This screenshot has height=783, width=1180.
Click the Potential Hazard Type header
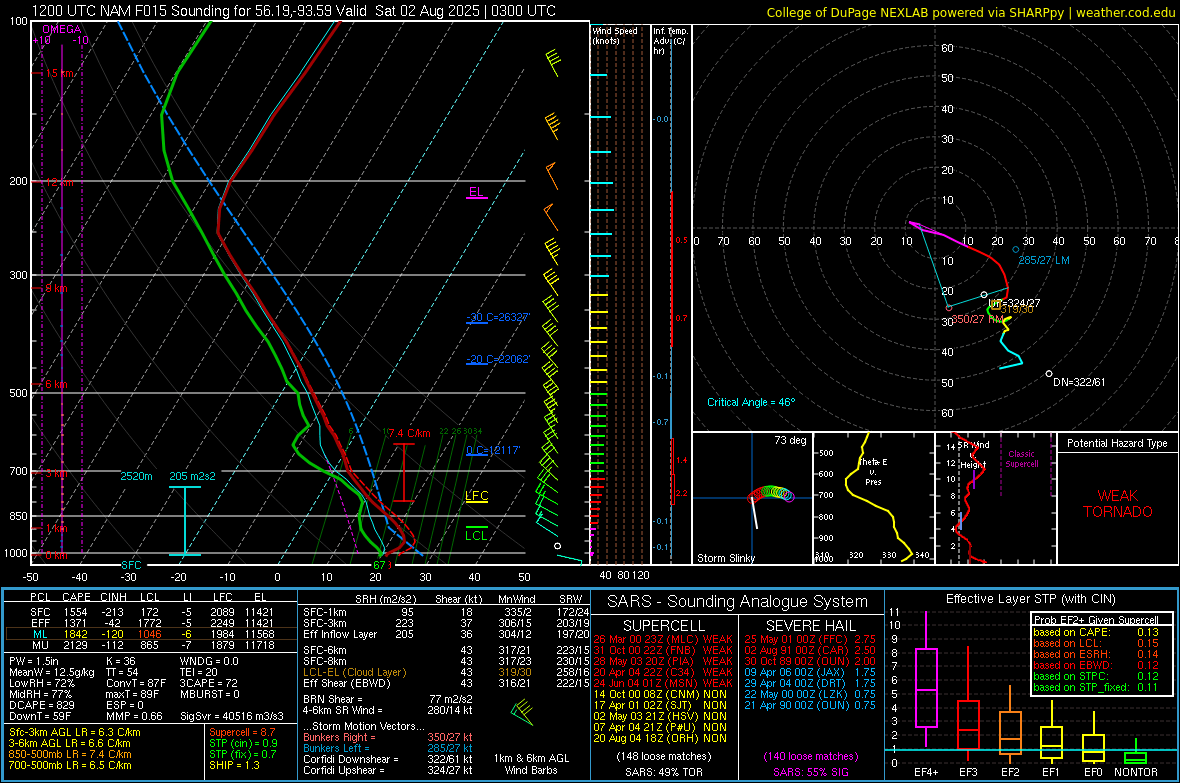[x=1117, y=443]
